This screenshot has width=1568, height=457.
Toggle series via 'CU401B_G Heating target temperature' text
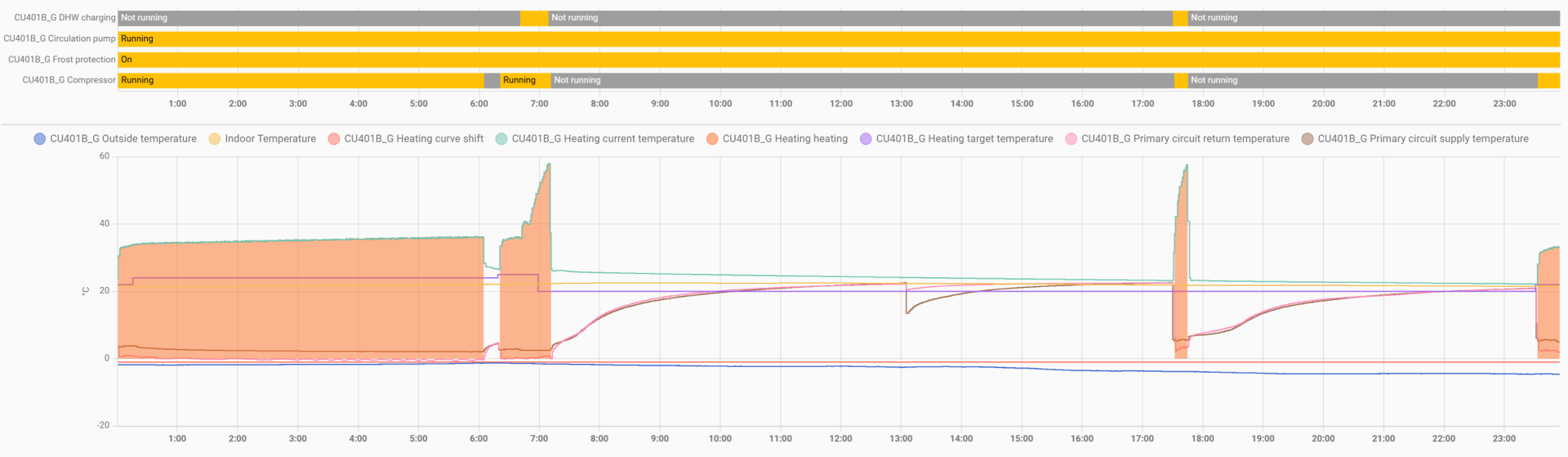click(964, 139)
